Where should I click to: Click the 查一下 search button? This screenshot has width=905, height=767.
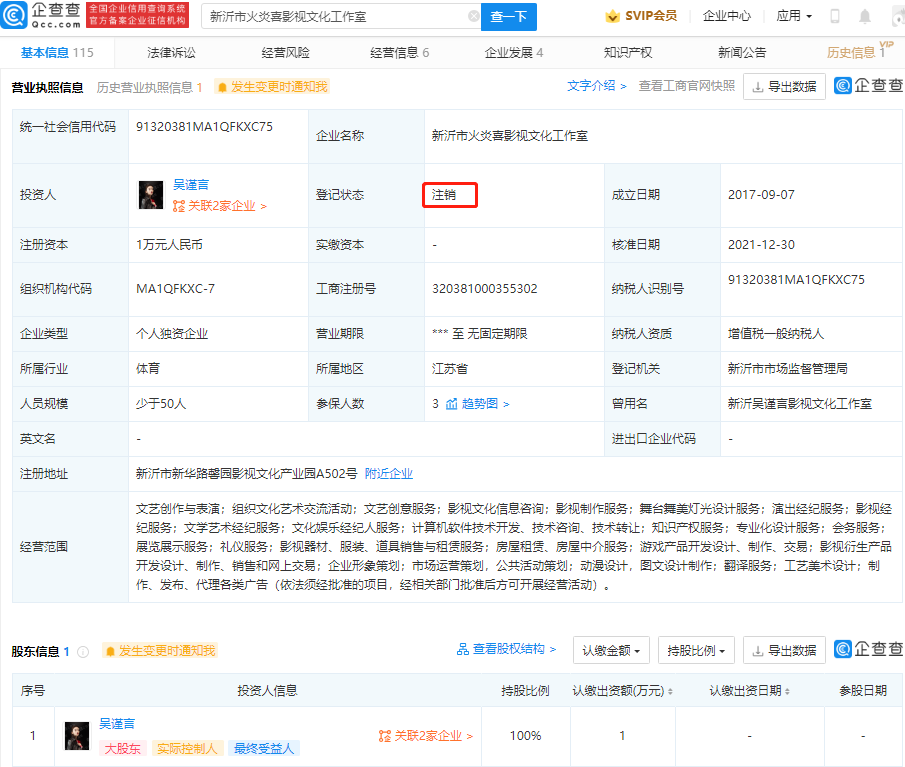point(508,16)
